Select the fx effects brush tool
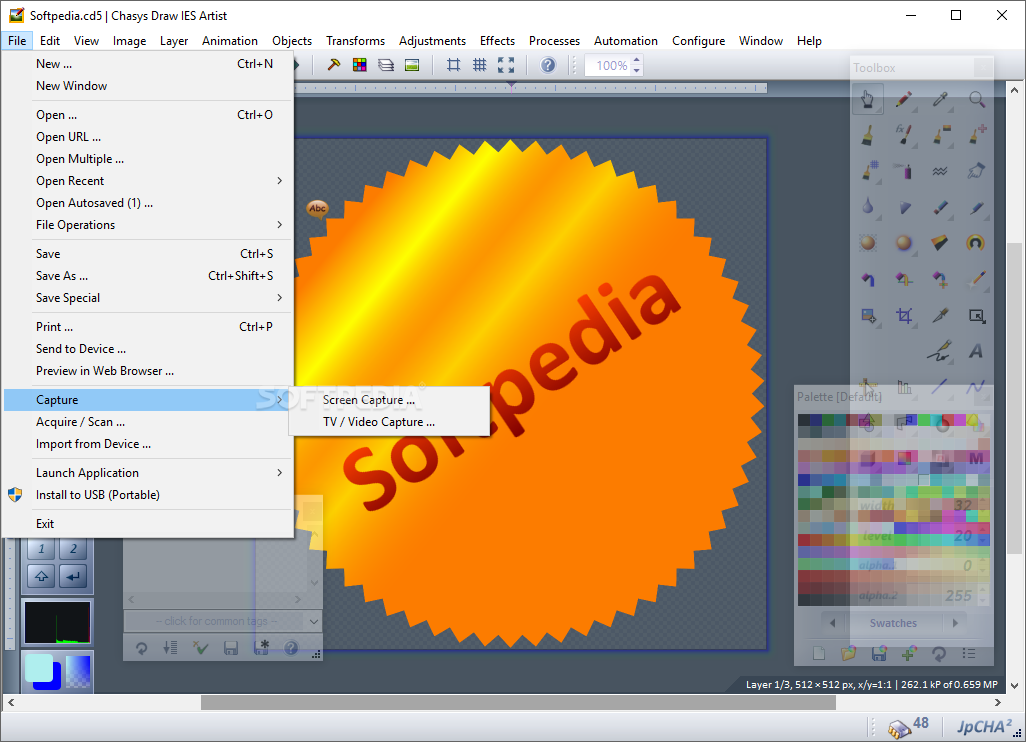 [904, 135]
